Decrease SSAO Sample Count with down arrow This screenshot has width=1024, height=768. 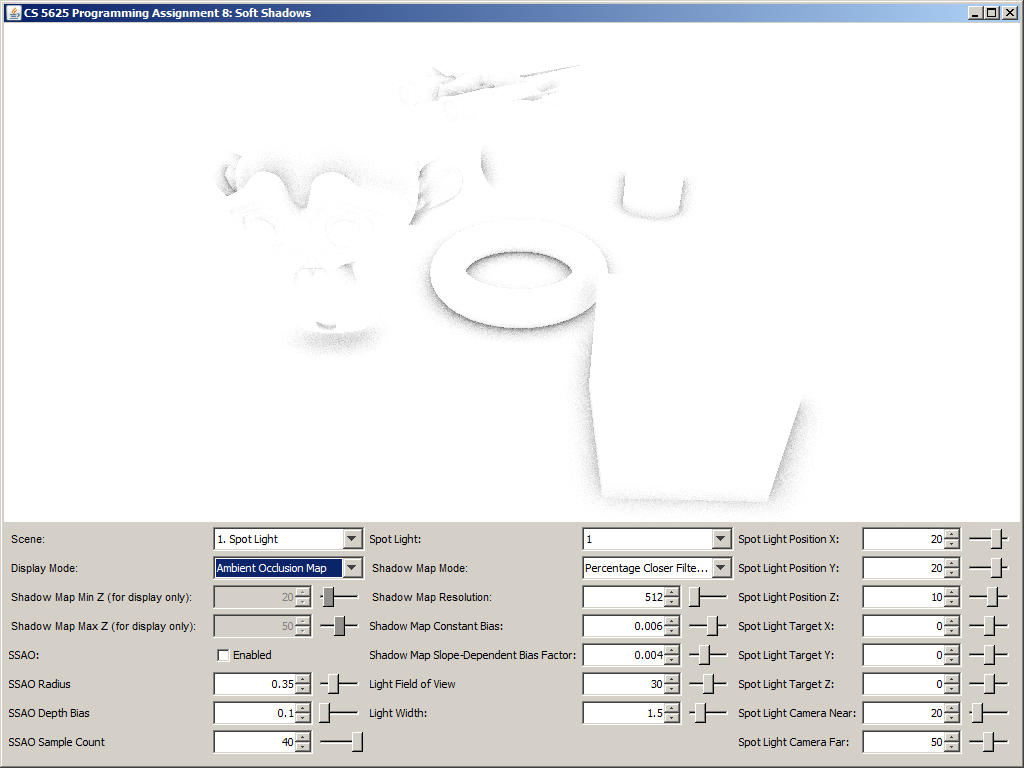(303, 748)
